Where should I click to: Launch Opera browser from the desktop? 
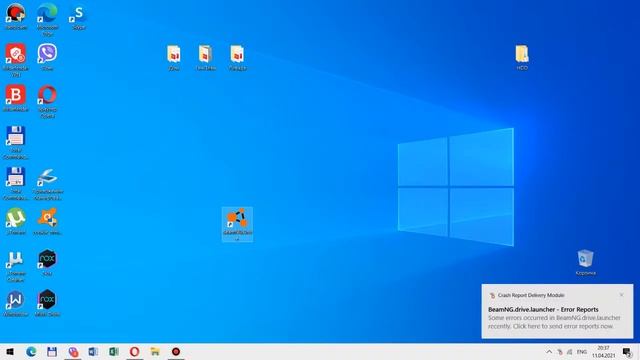pyautogui.click(x=47, y=101)
